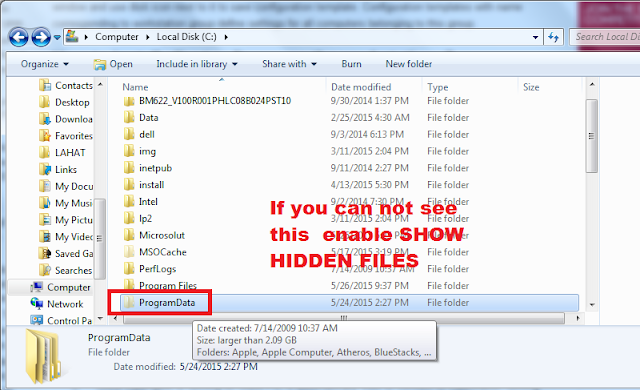Click the inetpub folder icon
Image resolution: width=640 pixels, height=390 pixels.
[129, 168]
